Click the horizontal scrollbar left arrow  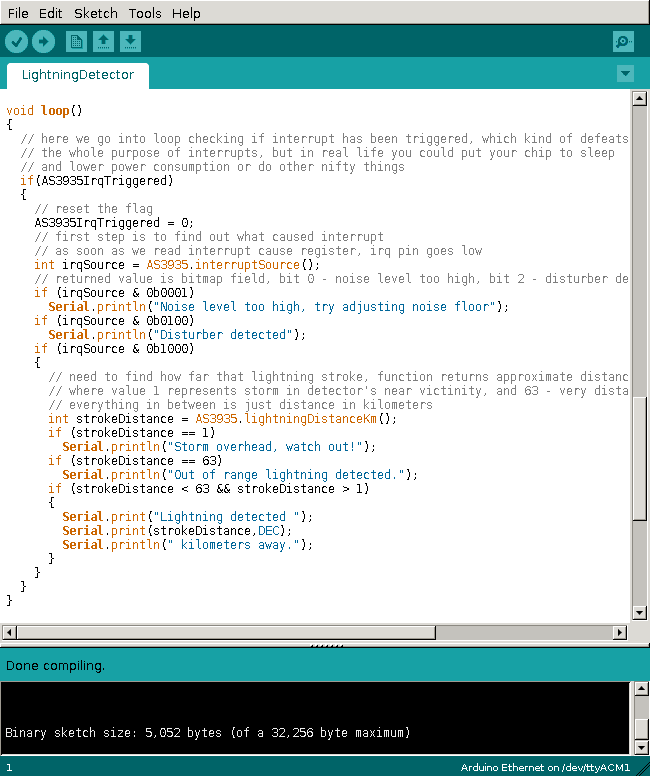9,632
